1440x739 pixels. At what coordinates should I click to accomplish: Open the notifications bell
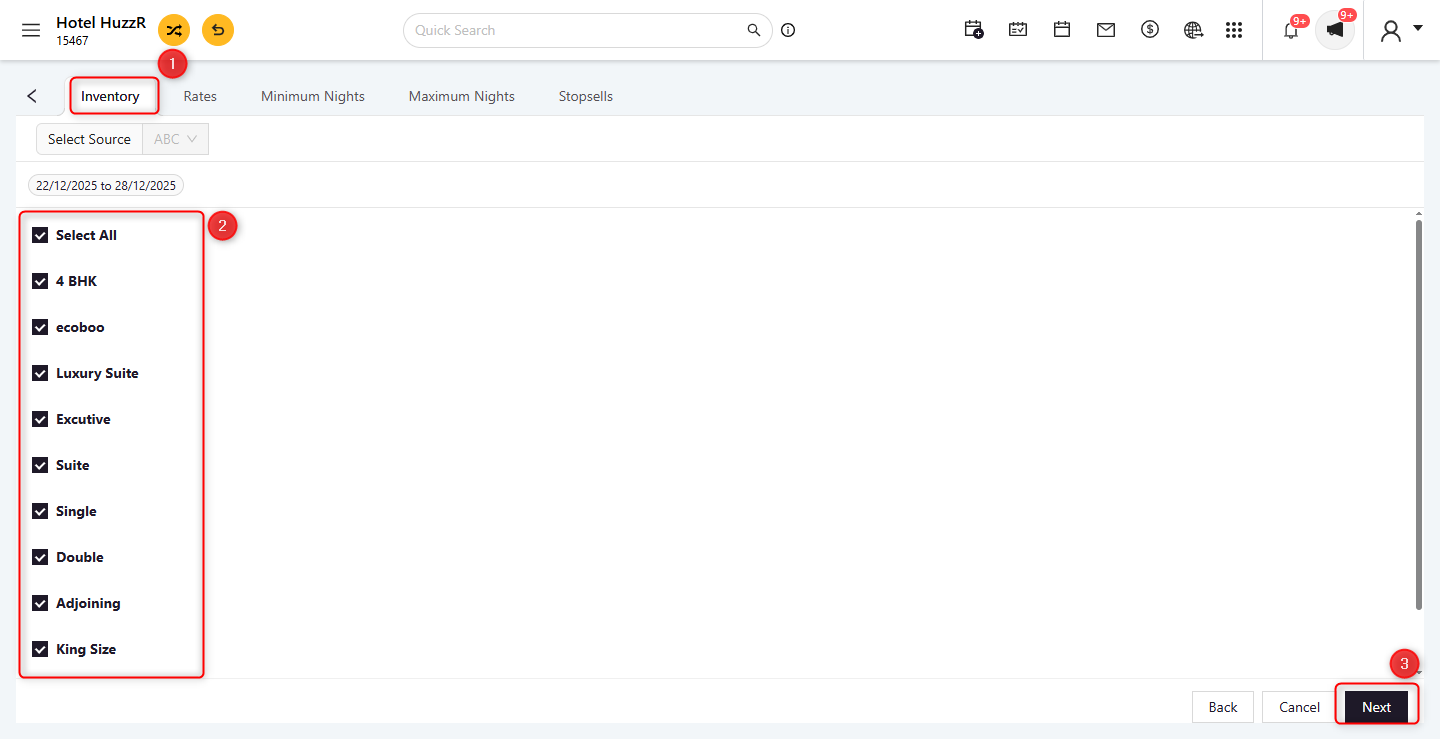click(1291, 30)
